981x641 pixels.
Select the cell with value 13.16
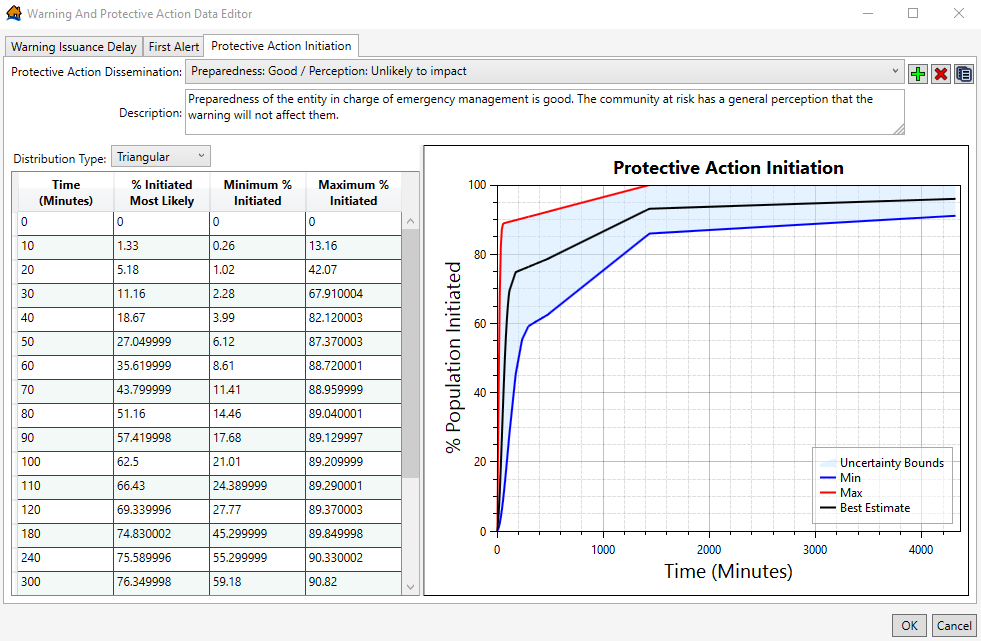tap(353, 246)
